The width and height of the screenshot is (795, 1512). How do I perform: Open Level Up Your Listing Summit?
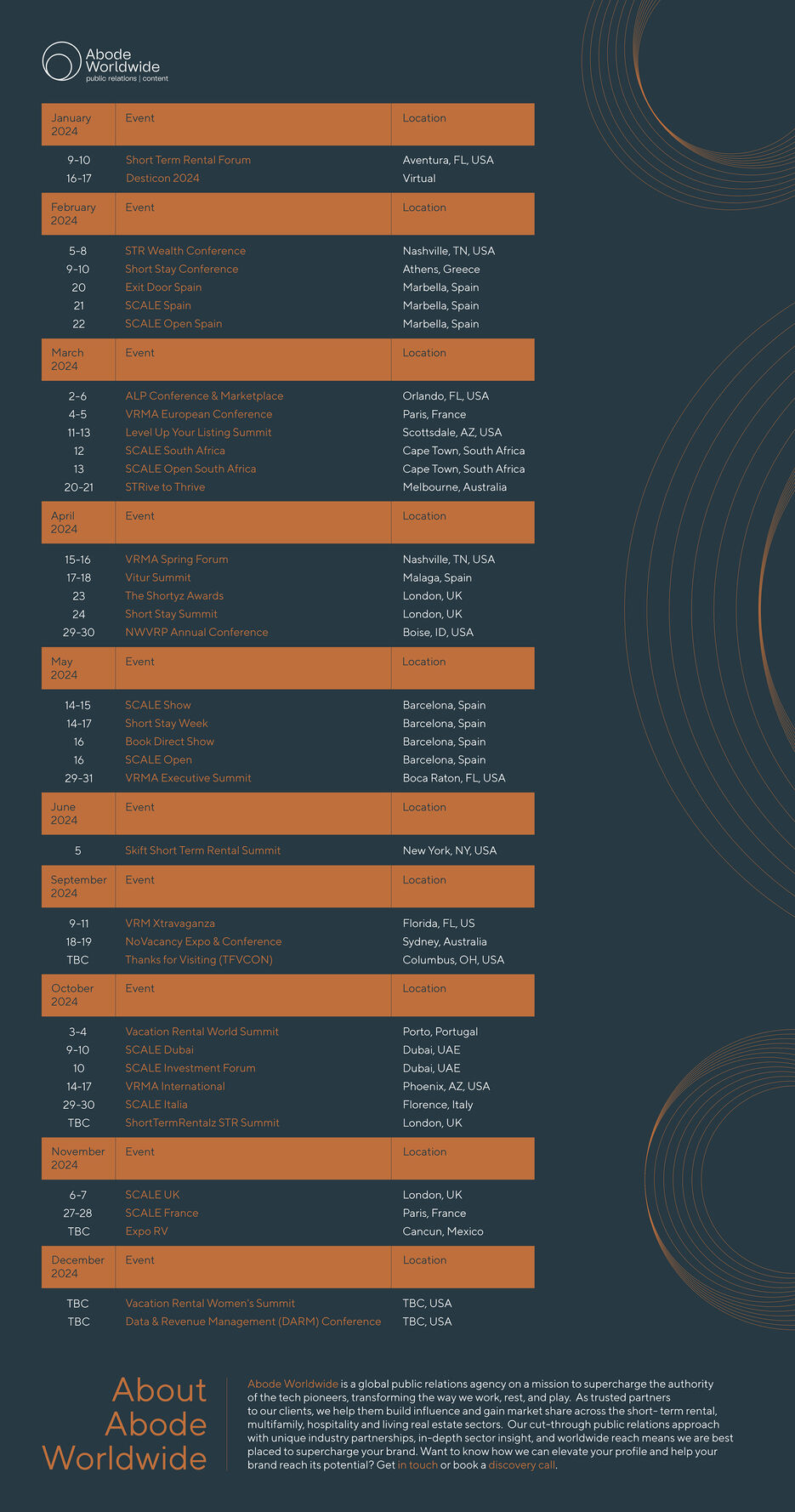point(198,433)
